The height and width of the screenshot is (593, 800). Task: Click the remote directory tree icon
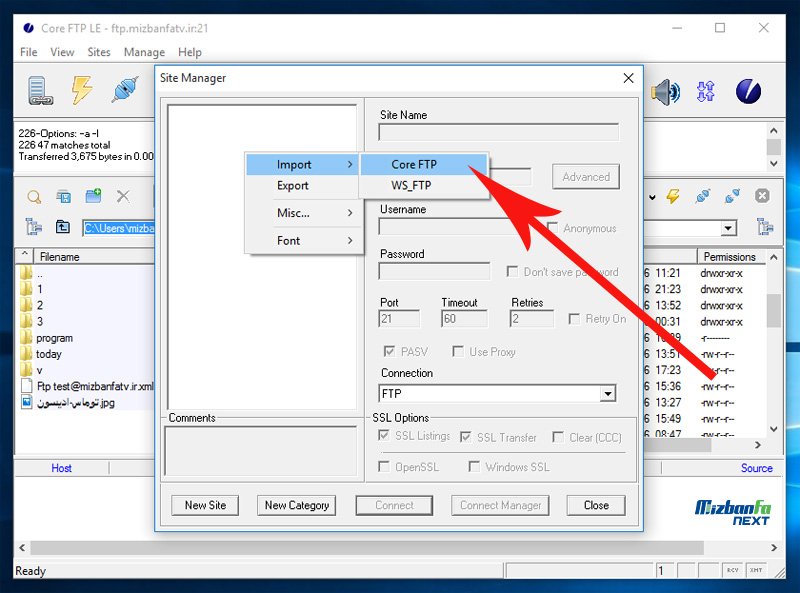pyautogui.click(x=765, y=227)
